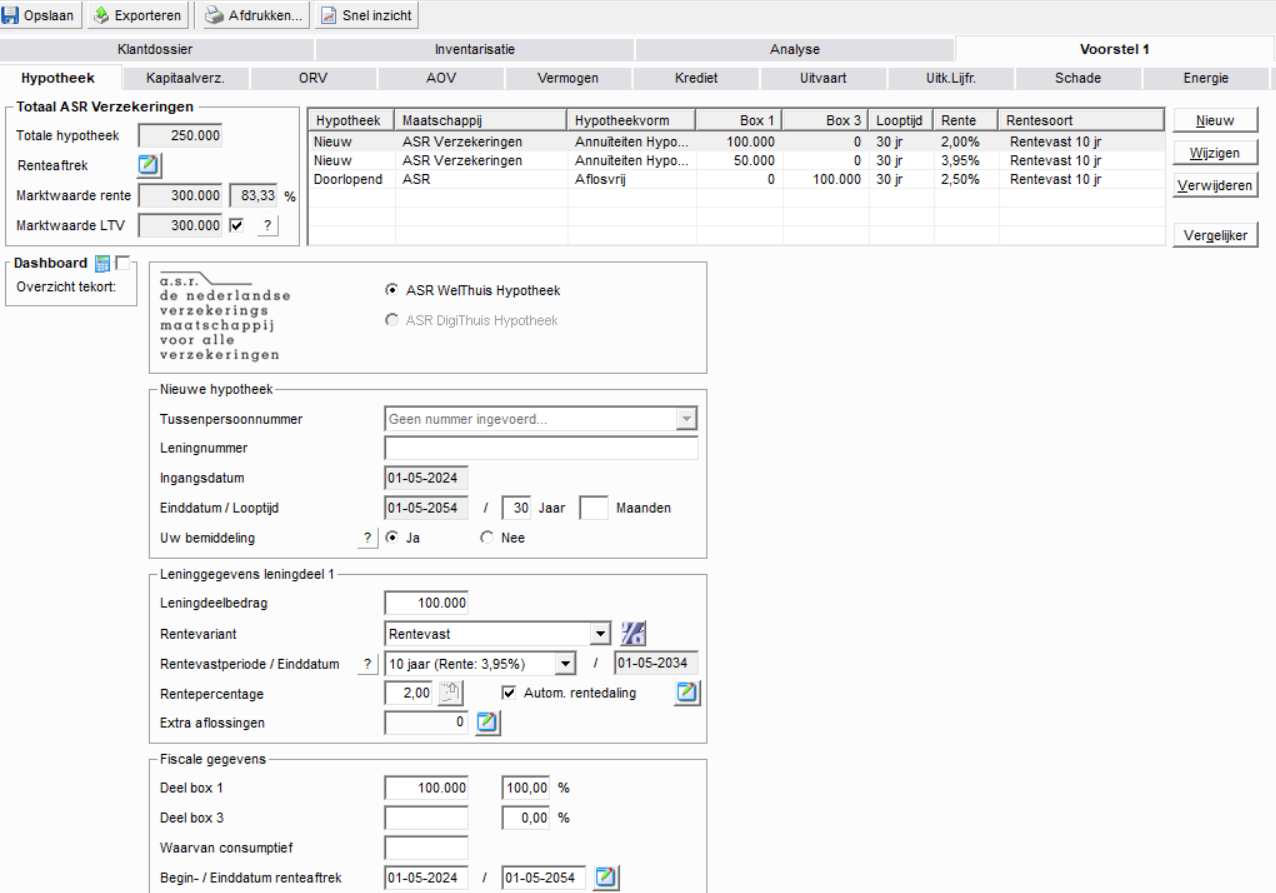Uncheck Autom. rentedaling checkbox

(x=509, y=692)
